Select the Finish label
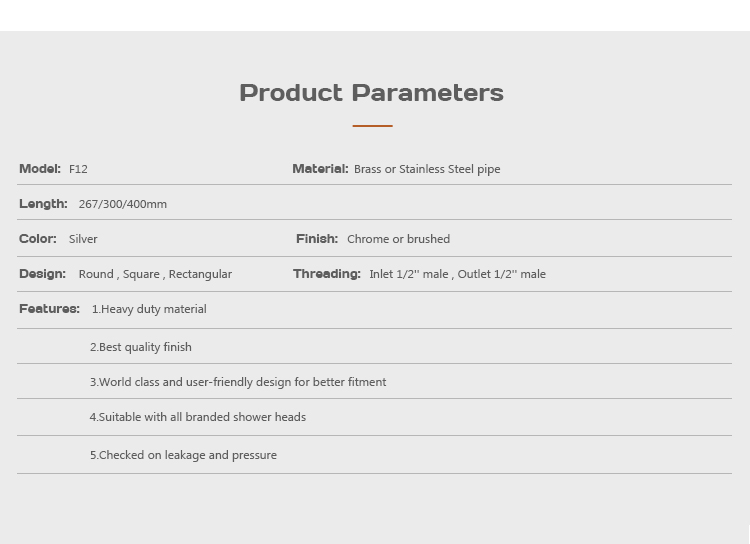The height and width of the screenshot is (544, 750). (317, 239)
